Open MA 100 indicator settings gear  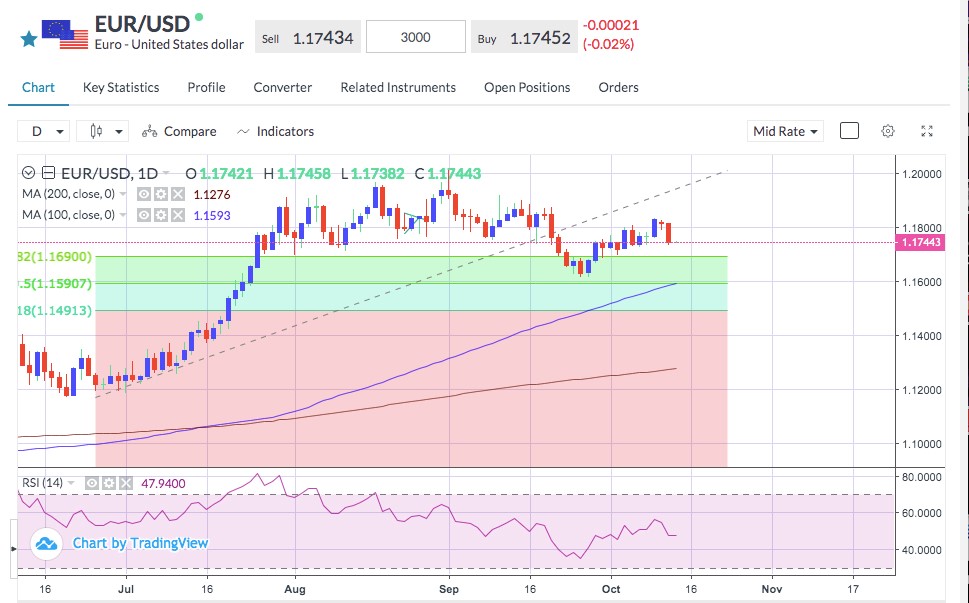coord(161,215)
